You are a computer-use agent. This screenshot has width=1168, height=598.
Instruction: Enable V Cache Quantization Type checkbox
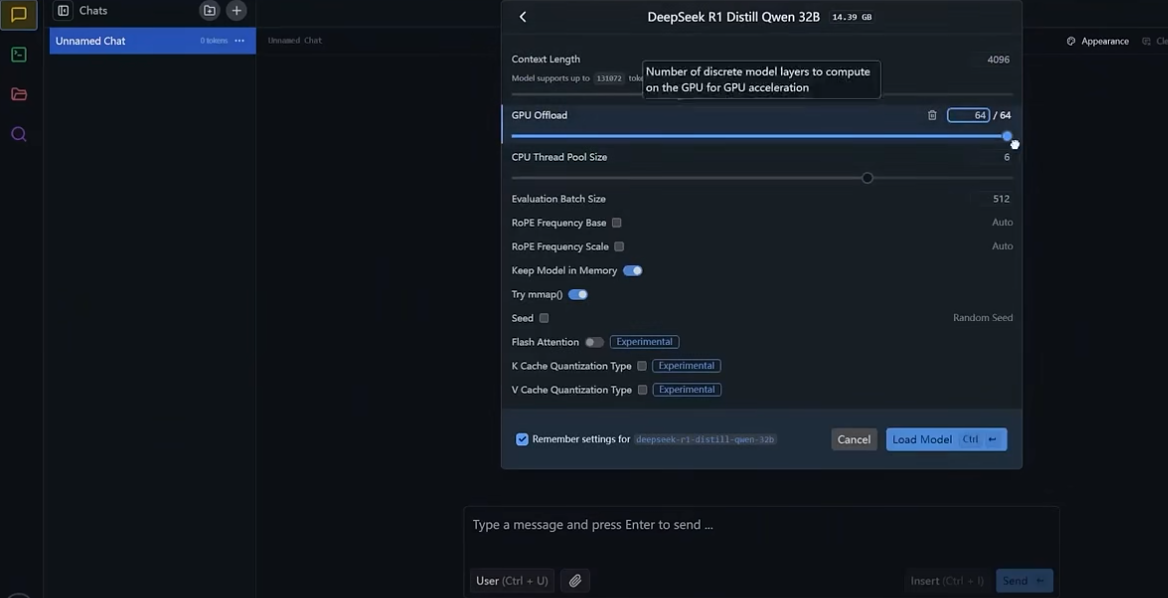coord(642,389)
